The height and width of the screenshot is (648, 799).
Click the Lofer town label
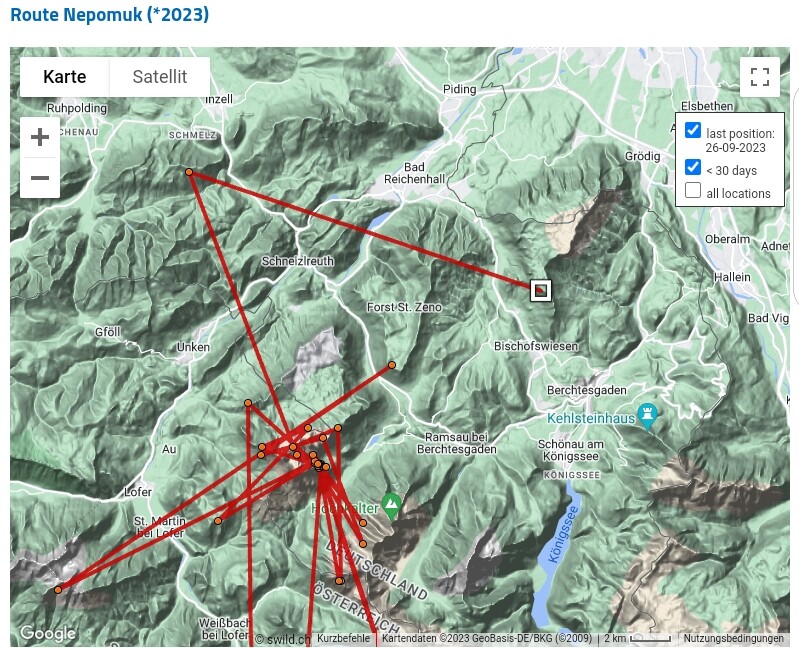tap(138, 492)
